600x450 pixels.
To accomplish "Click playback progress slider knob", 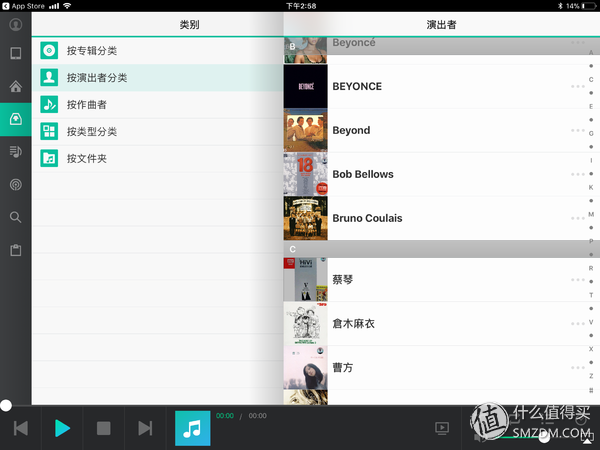I will (6, 405).
